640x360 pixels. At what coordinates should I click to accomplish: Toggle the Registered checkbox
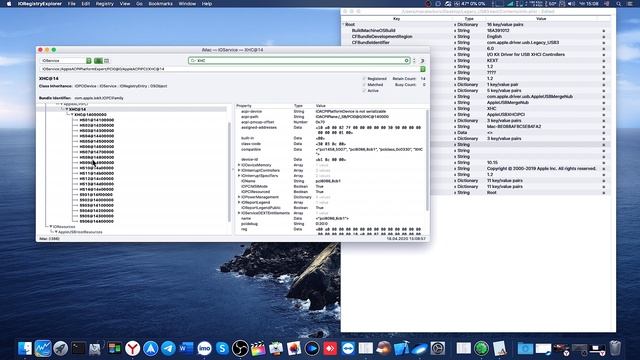[x=364, y=78]
